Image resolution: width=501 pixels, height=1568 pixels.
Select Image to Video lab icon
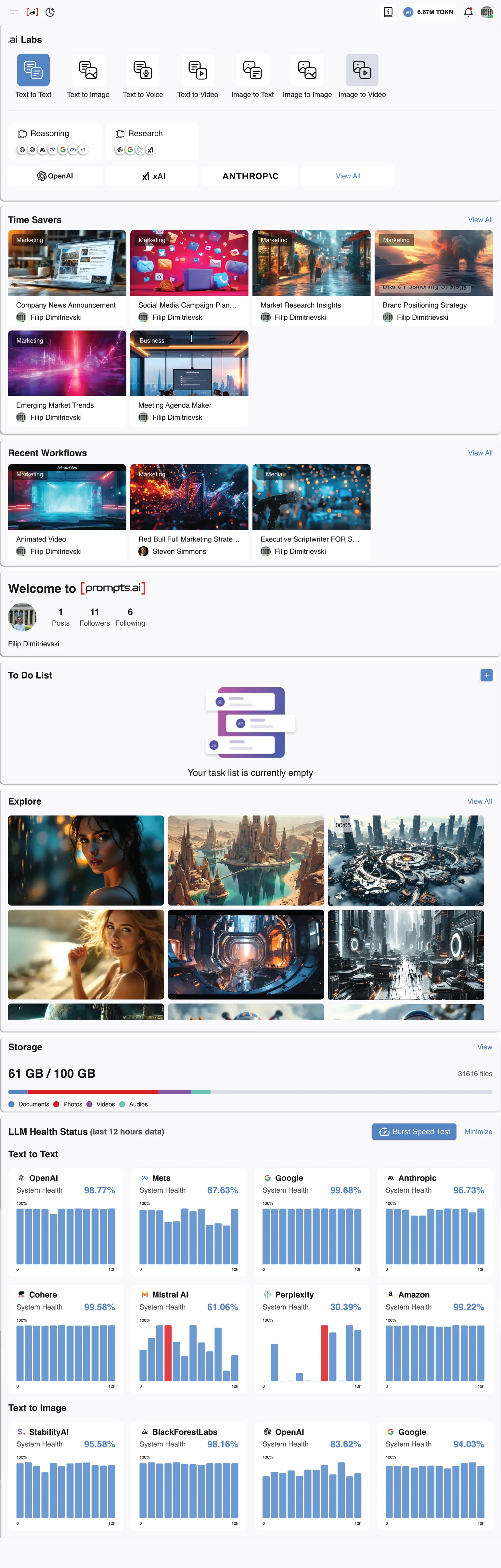[362, 70]
